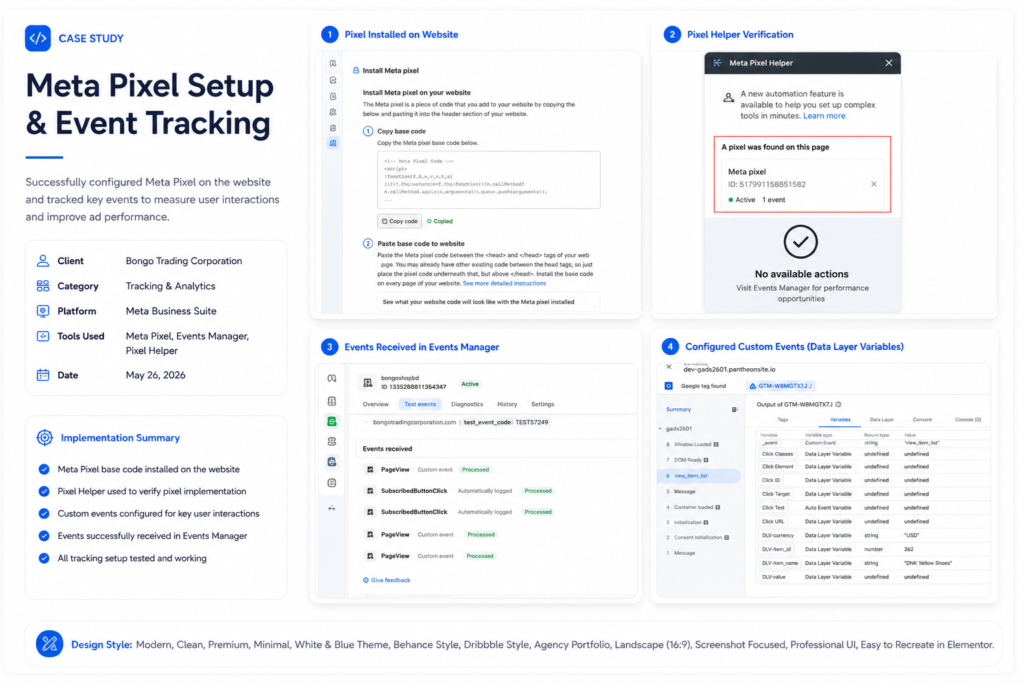Click the panel icon right of Summary

[x=735, y=409]
